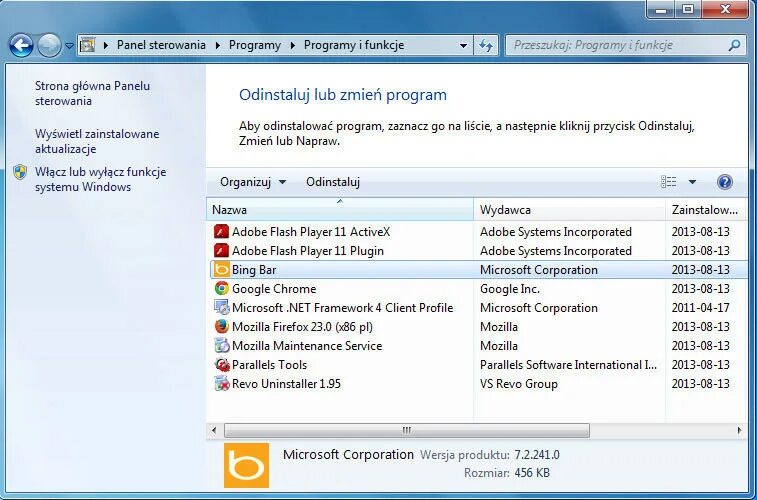Image resolution: width=757 pixels, height=500 pixels.
Task: Open address bar history dropdown
Action: pyautogui.click(x=463, y=45)
